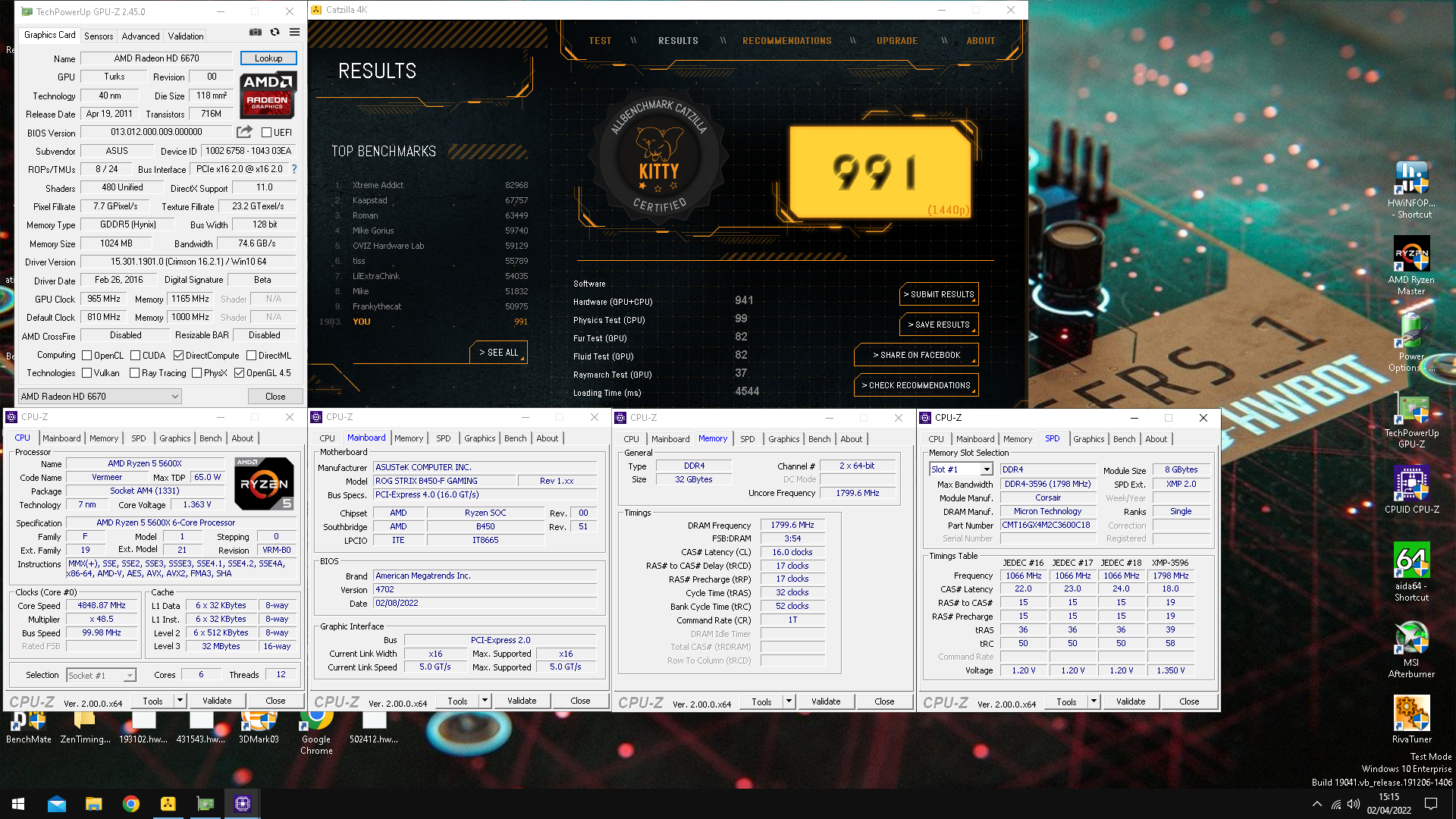Toggle PhysX checkbox
Viewport: 1456px width, 819px height.
(x=196, y=373)
